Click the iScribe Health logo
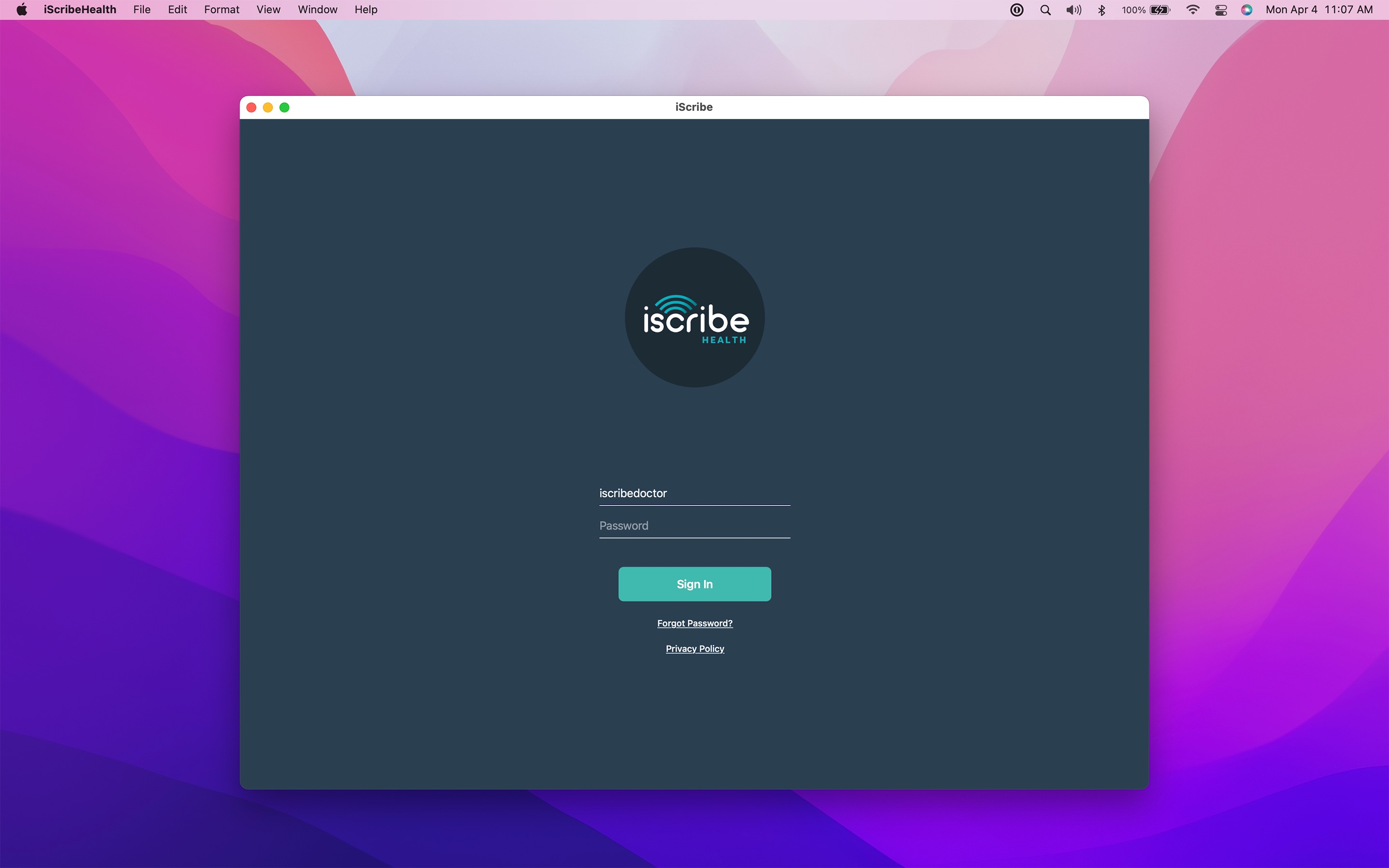 coord(694,317)
